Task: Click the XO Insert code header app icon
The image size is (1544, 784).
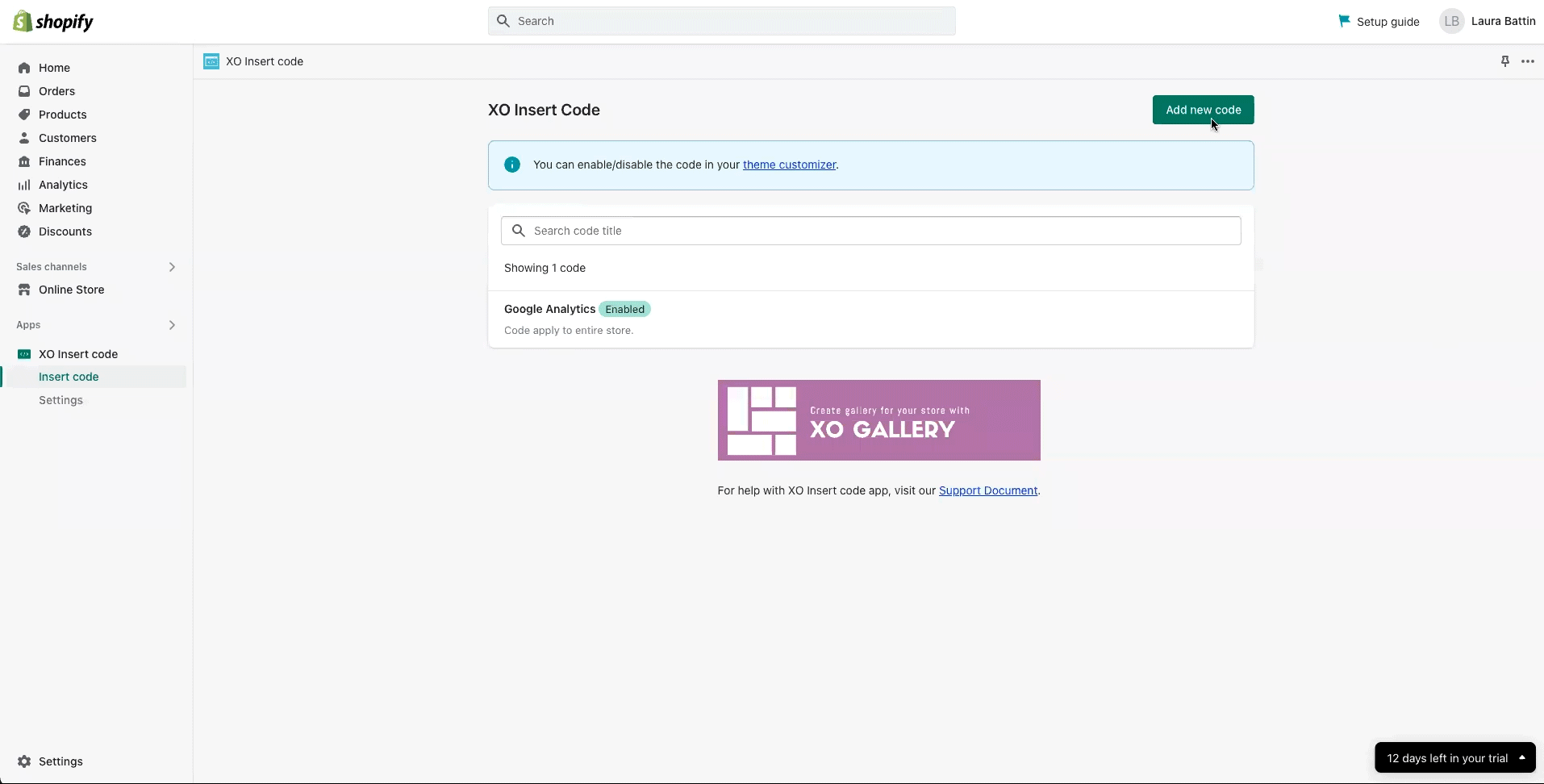Action: click(211, 61)
